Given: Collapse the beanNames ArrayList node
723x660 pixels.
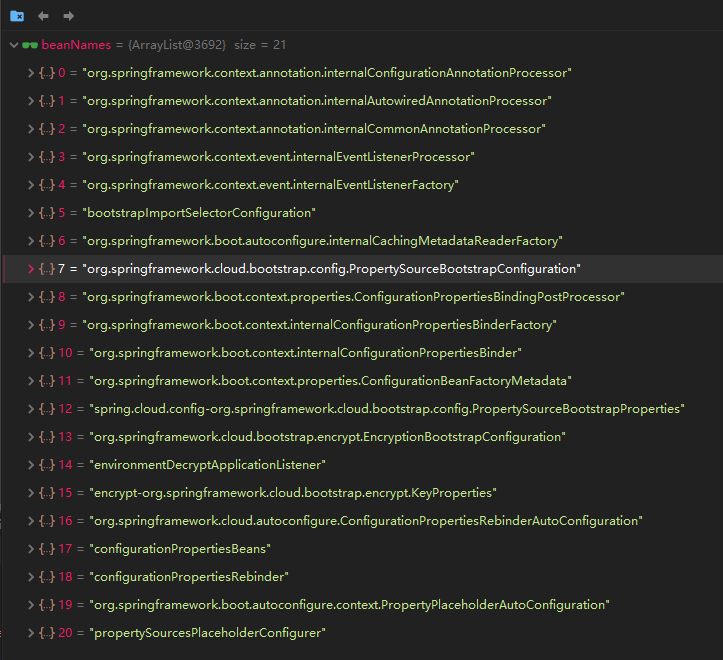Looking at the screenshot, I should pos(14,45).
